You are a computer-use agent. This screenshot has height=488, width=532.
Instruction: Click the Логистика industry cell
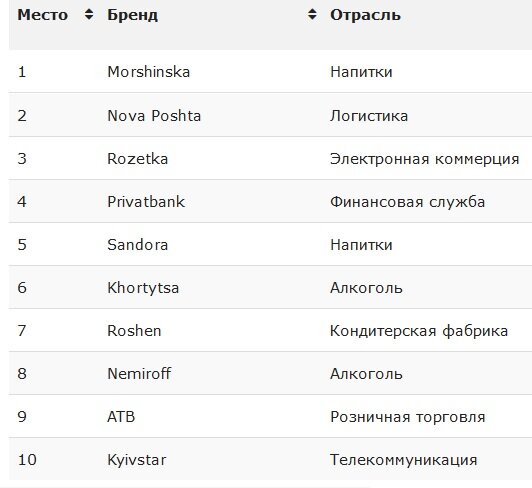pos(369,116)
